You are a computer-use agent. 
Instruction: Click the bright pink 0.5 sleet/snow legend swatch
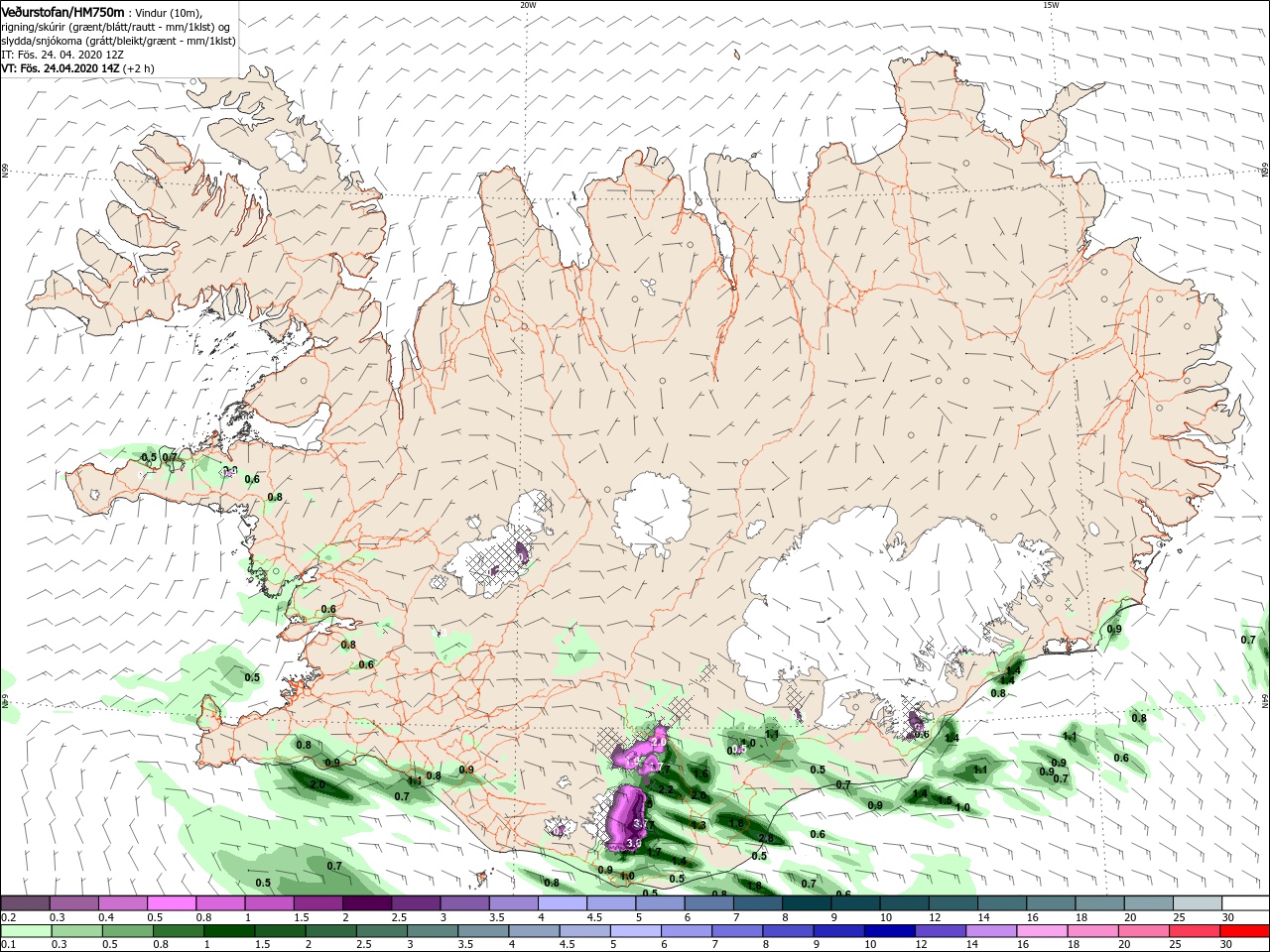172,902
